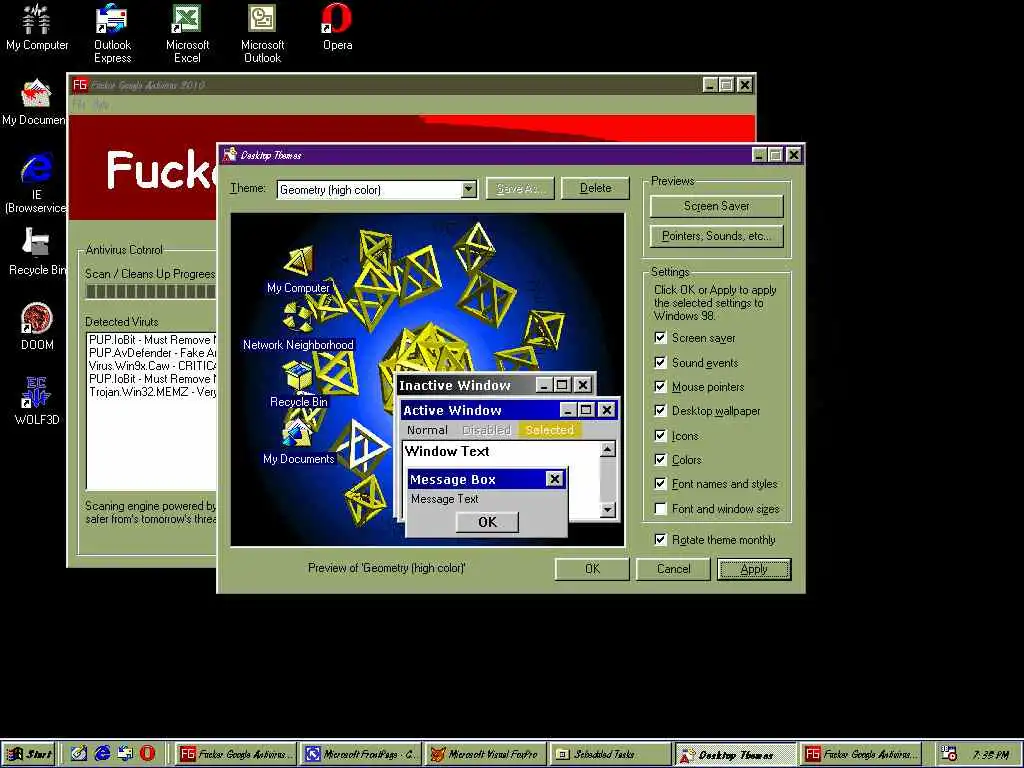
Task: Click preview window scrollbar up arrow
Action: tap(607, 449)
